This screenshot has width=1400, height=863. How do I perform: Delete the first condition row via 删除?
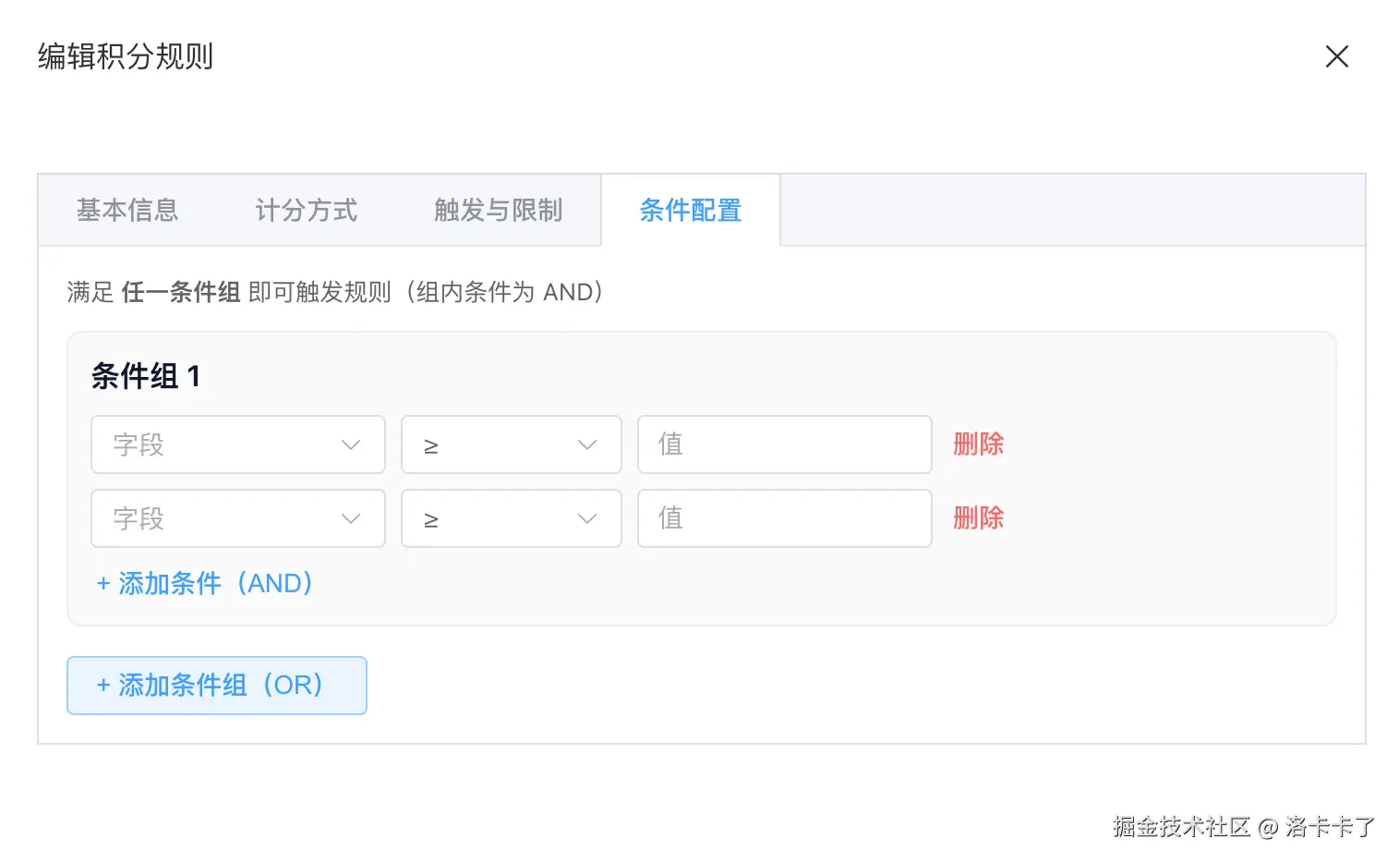[x=978, y=444]
